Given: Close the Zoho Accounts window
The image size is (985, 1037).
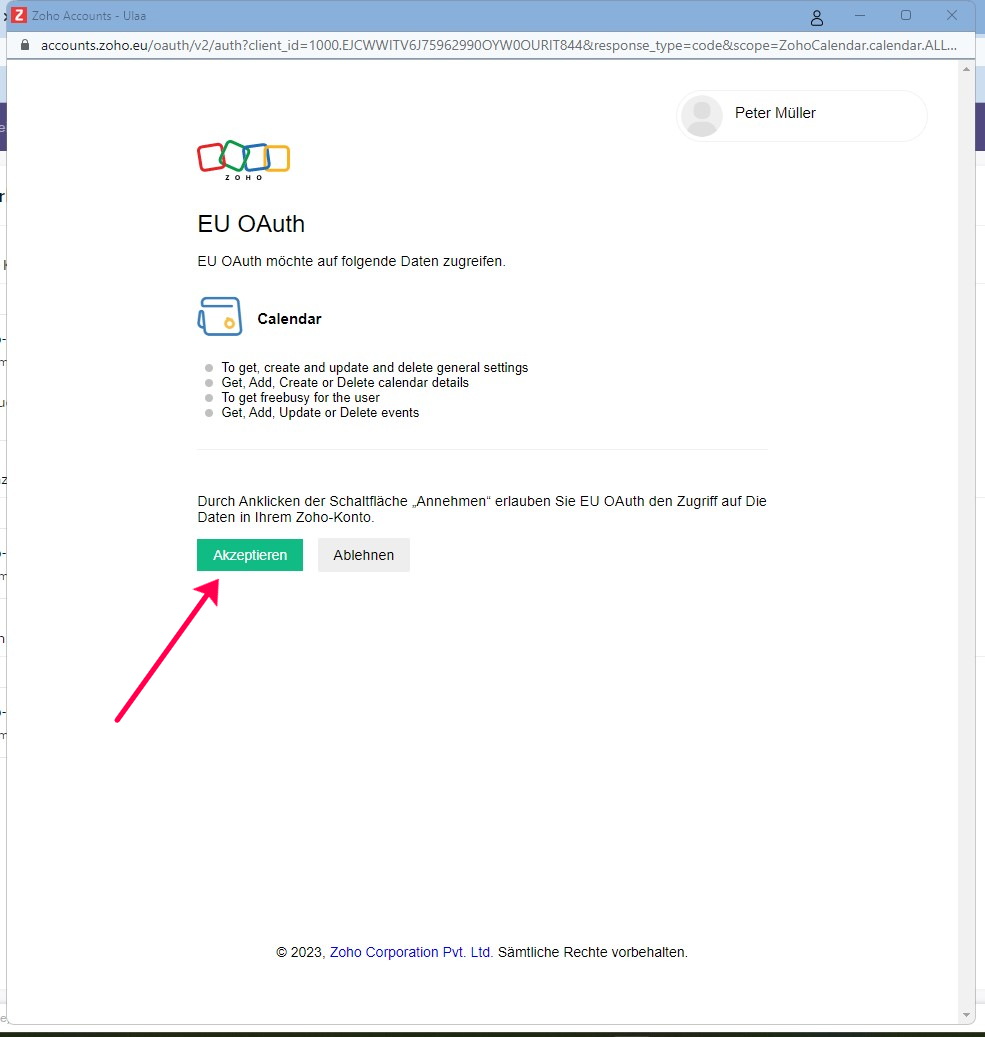Looking at the screenshot, I should [x=952, y=15].
